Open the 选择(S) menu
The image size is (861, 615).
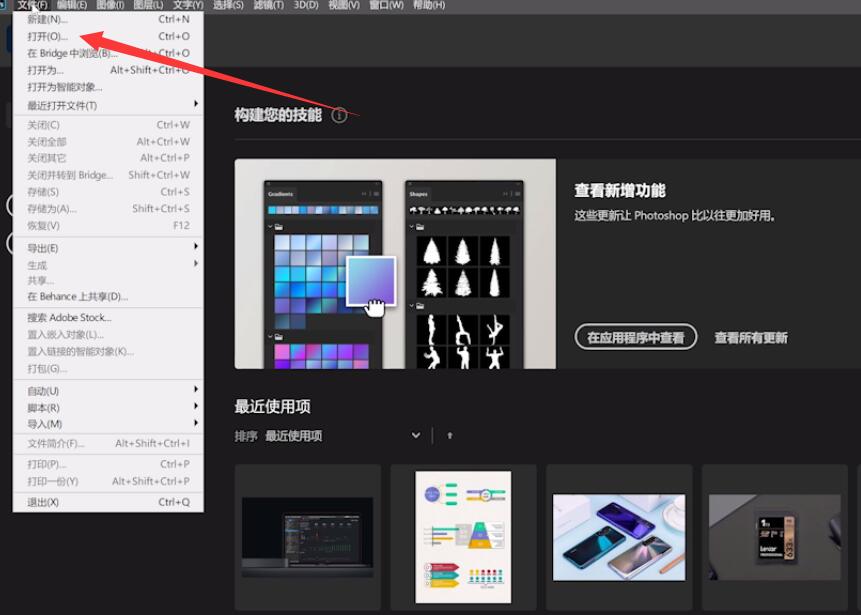[228, 5]
